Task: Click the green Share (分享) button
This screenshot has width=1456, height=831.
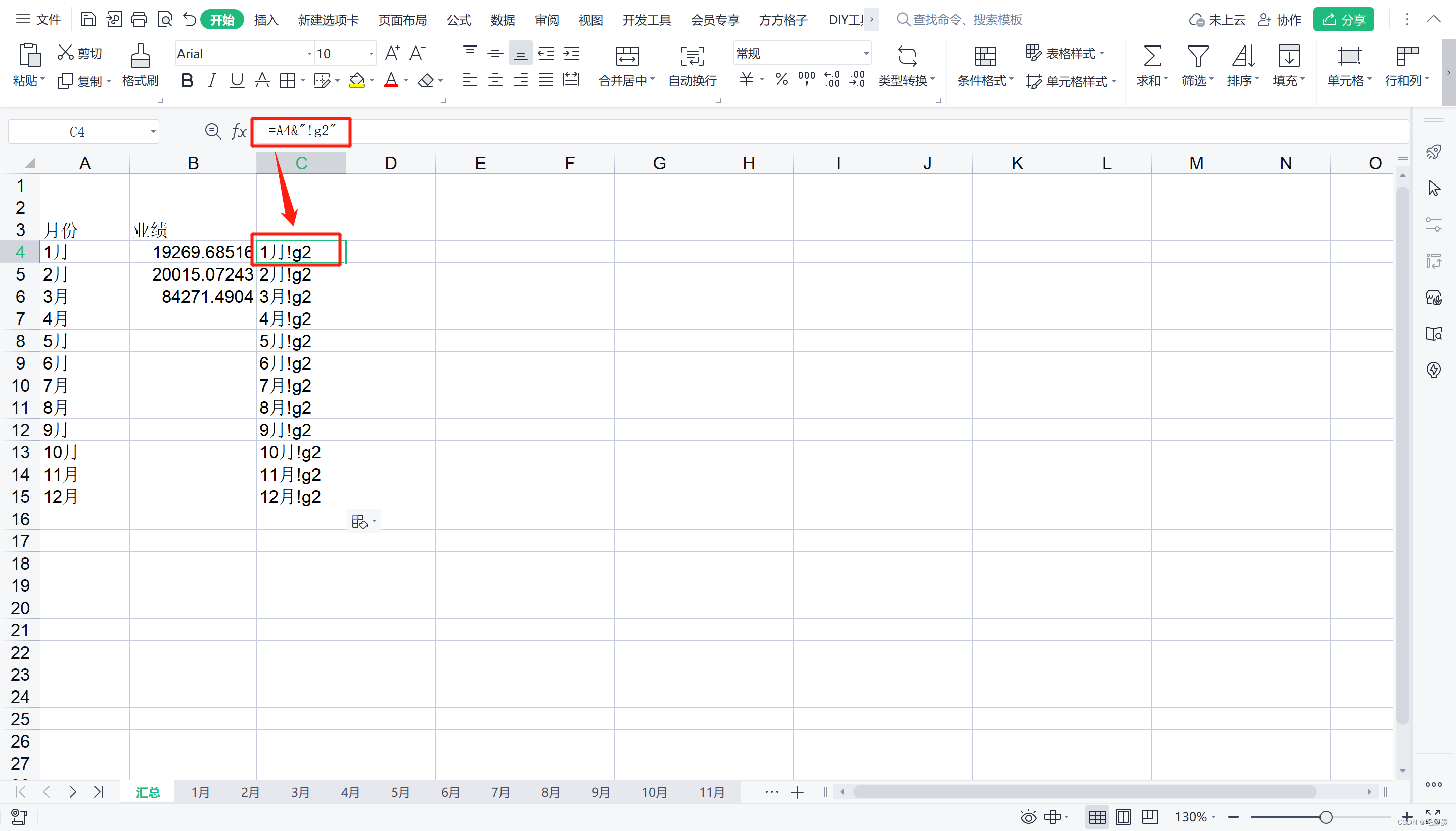Action: [x=1343, y=20]
